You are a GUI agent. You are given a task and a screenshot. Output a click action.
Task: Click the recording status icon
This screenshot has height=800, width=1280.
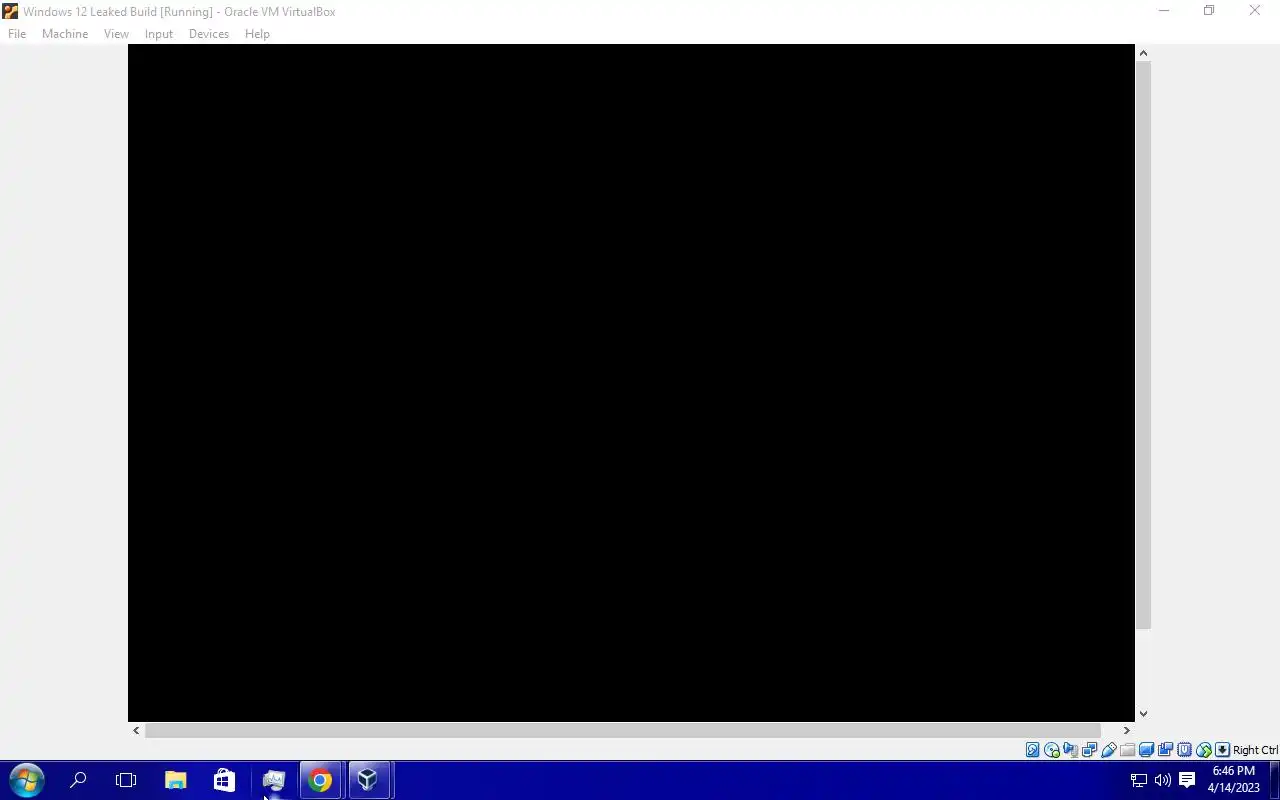click(1166, 750)
